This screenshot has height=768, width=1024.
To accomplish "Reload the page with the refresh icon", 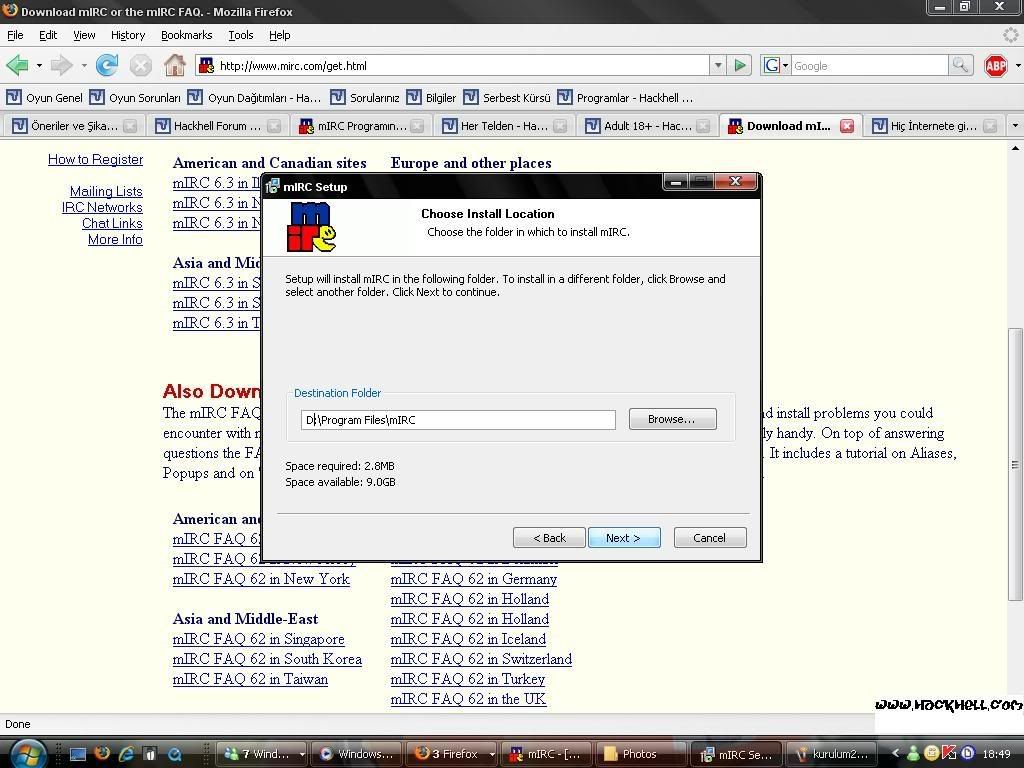I will (107, 65).
